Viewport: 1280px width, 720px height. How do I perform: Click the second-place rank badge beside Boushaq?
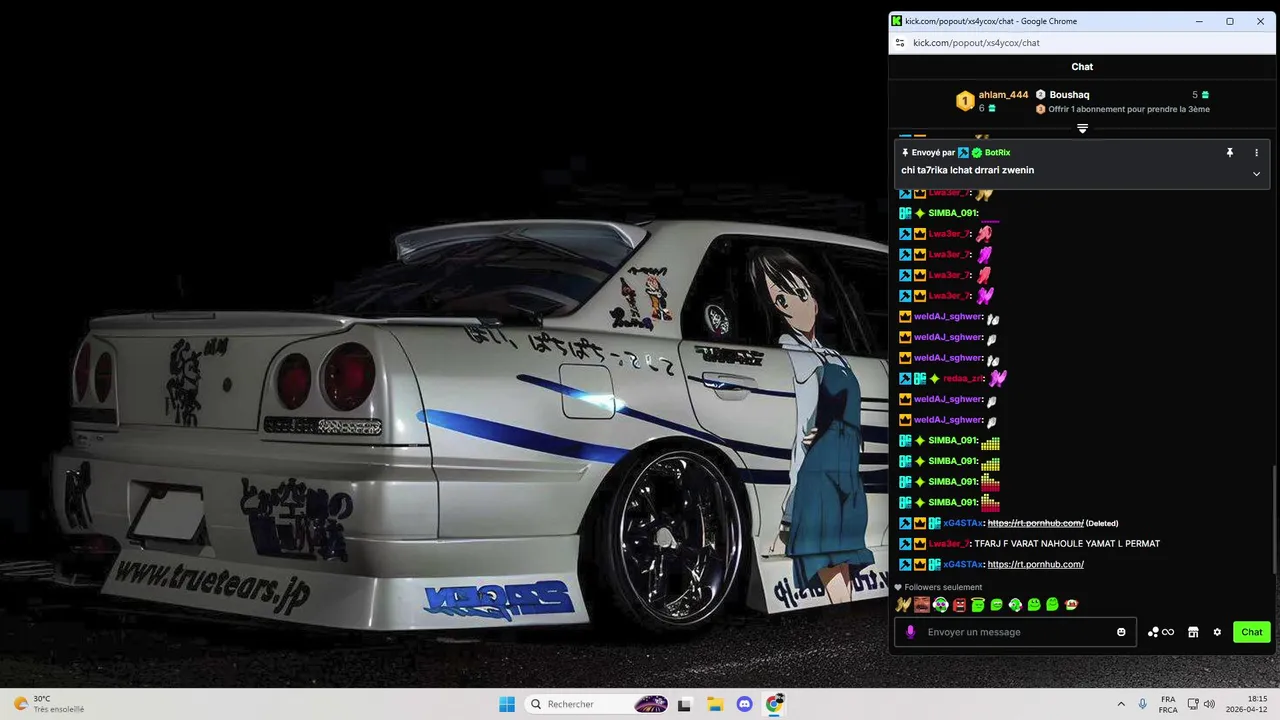click(1040, 95)
